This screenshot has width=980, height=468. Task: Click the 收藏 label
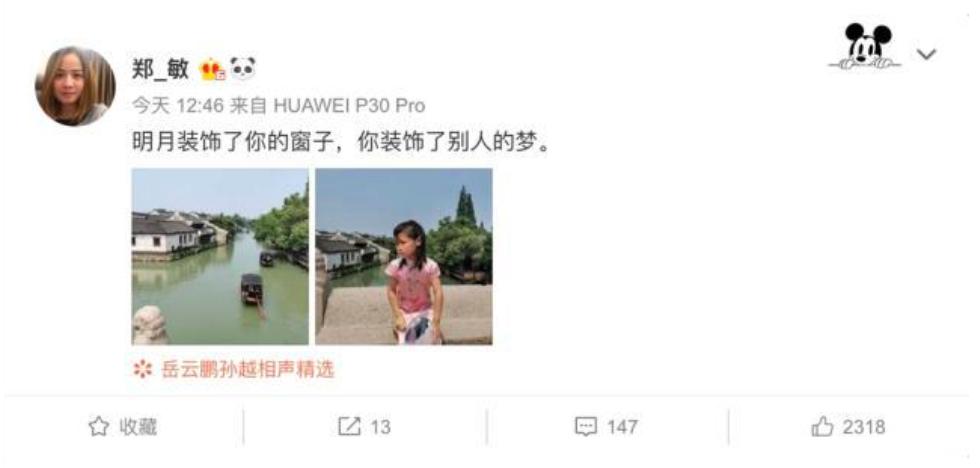[x=138, y=427]
